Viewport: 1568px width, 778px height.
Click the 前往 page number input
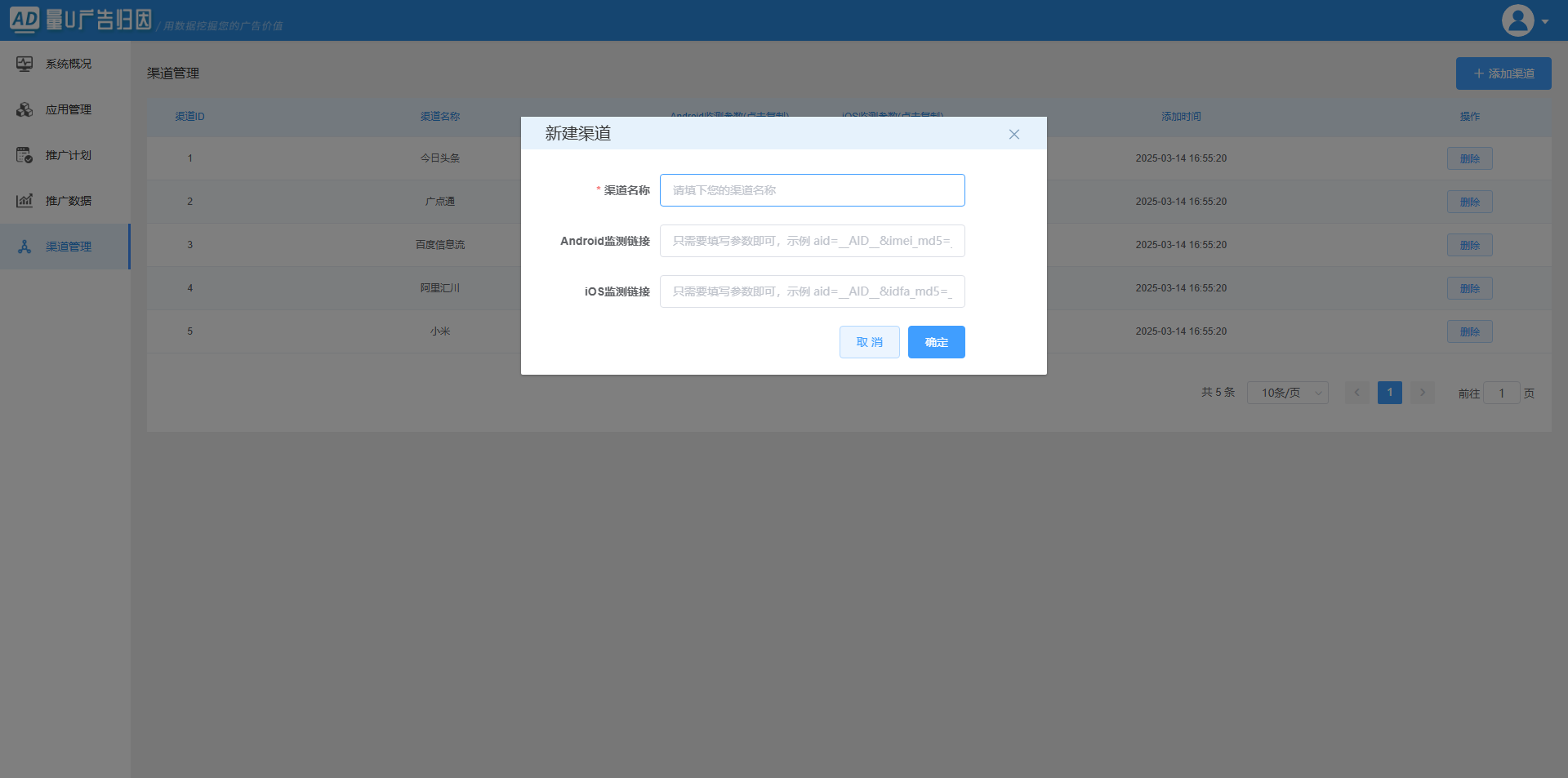1501,393
